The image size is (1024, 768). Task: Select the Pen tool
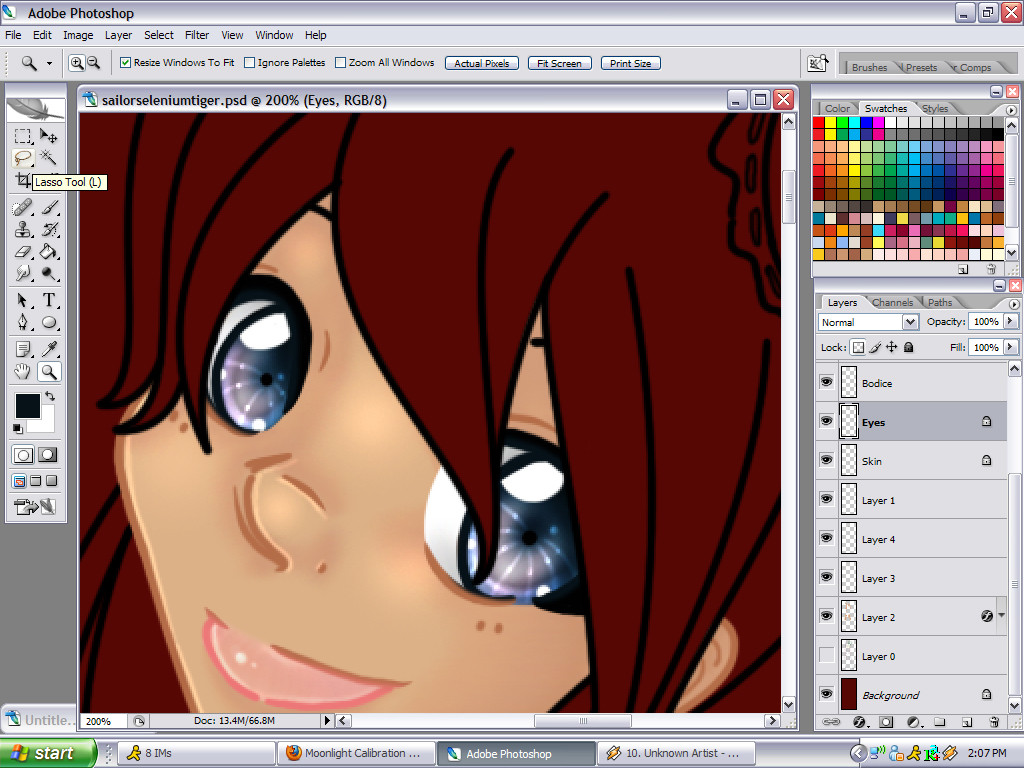pyautogui.click(x=23, y=322)
